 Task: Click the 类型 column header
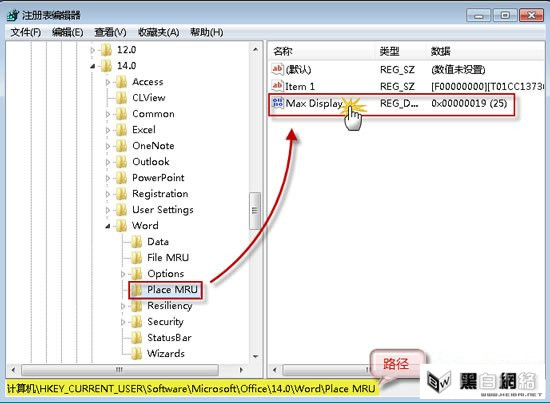[x=390, y=52]
